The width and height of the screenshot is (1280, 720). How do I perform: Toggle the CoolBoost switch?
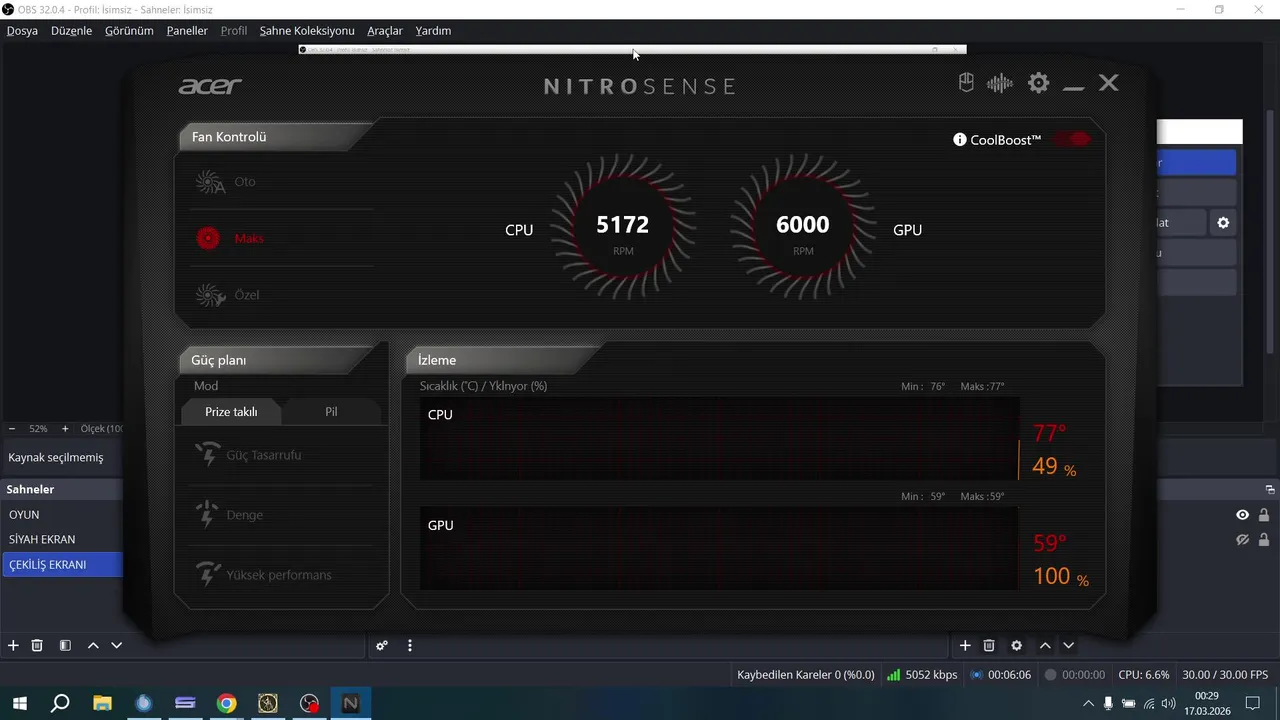(x=1071, y=139)
